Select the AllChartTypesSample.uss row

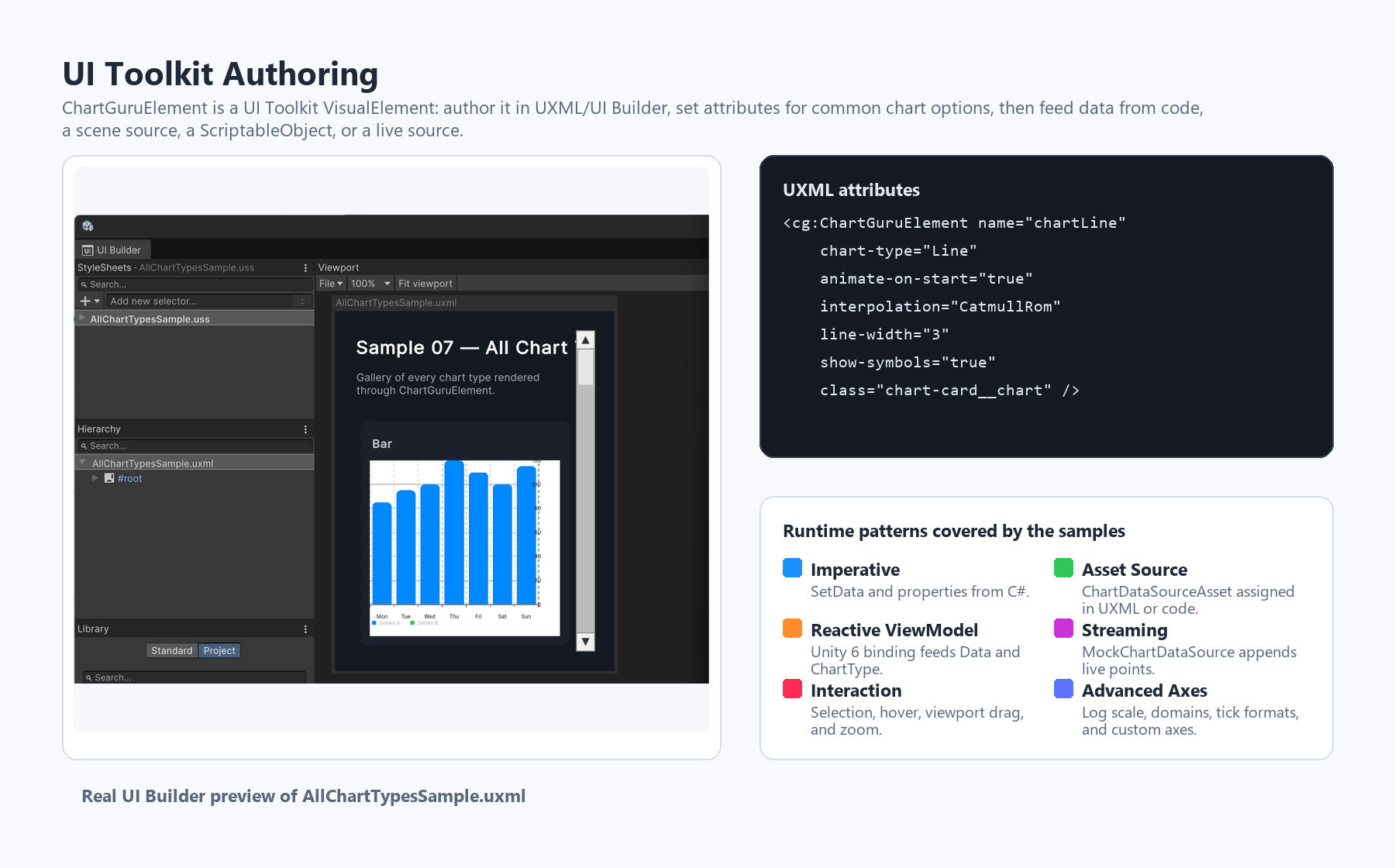(x=195, y=319)
